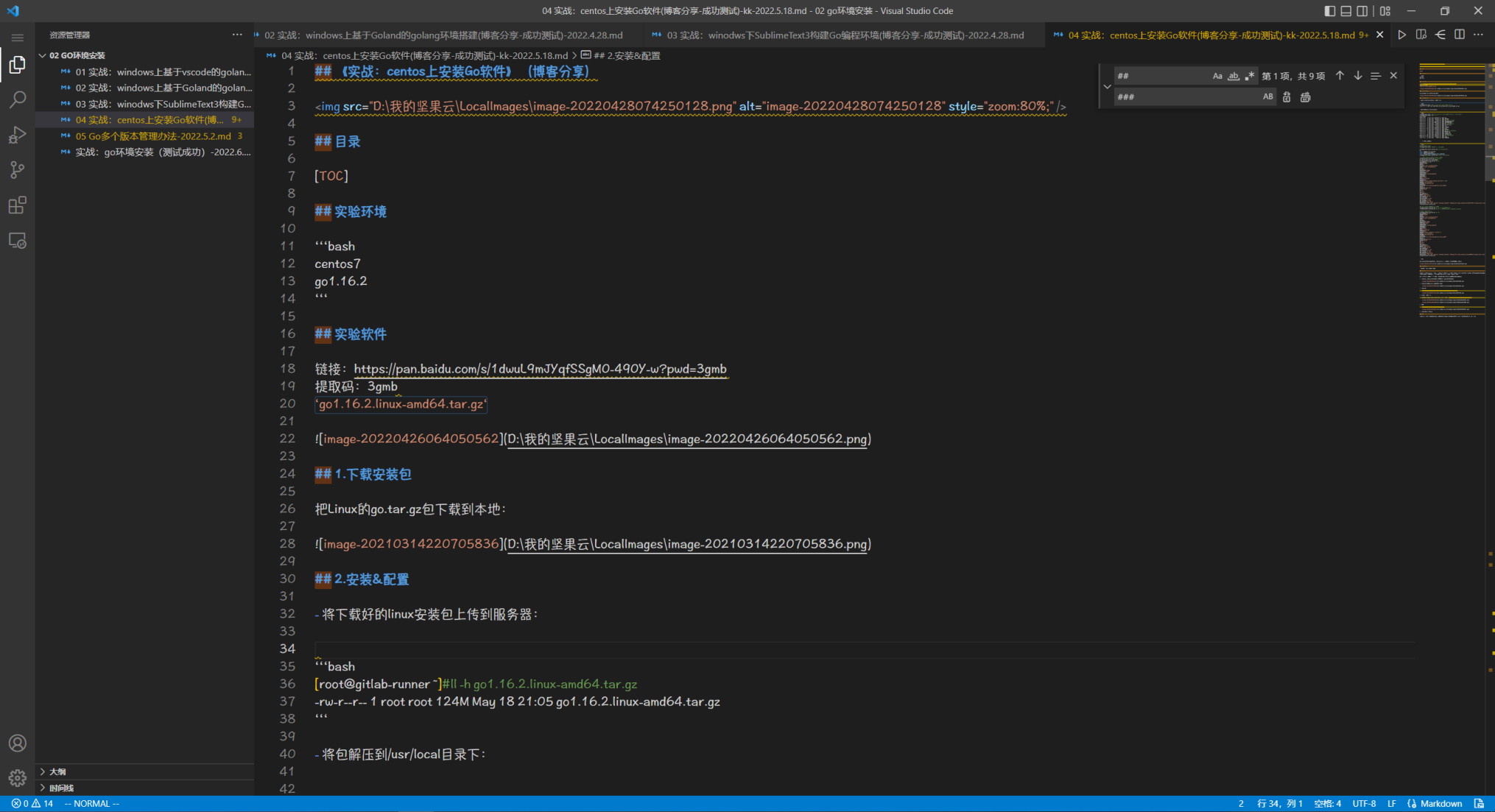Open preview to the side icon
1495x812 pixels.
pyautogui.click(x=1421, y=35)
